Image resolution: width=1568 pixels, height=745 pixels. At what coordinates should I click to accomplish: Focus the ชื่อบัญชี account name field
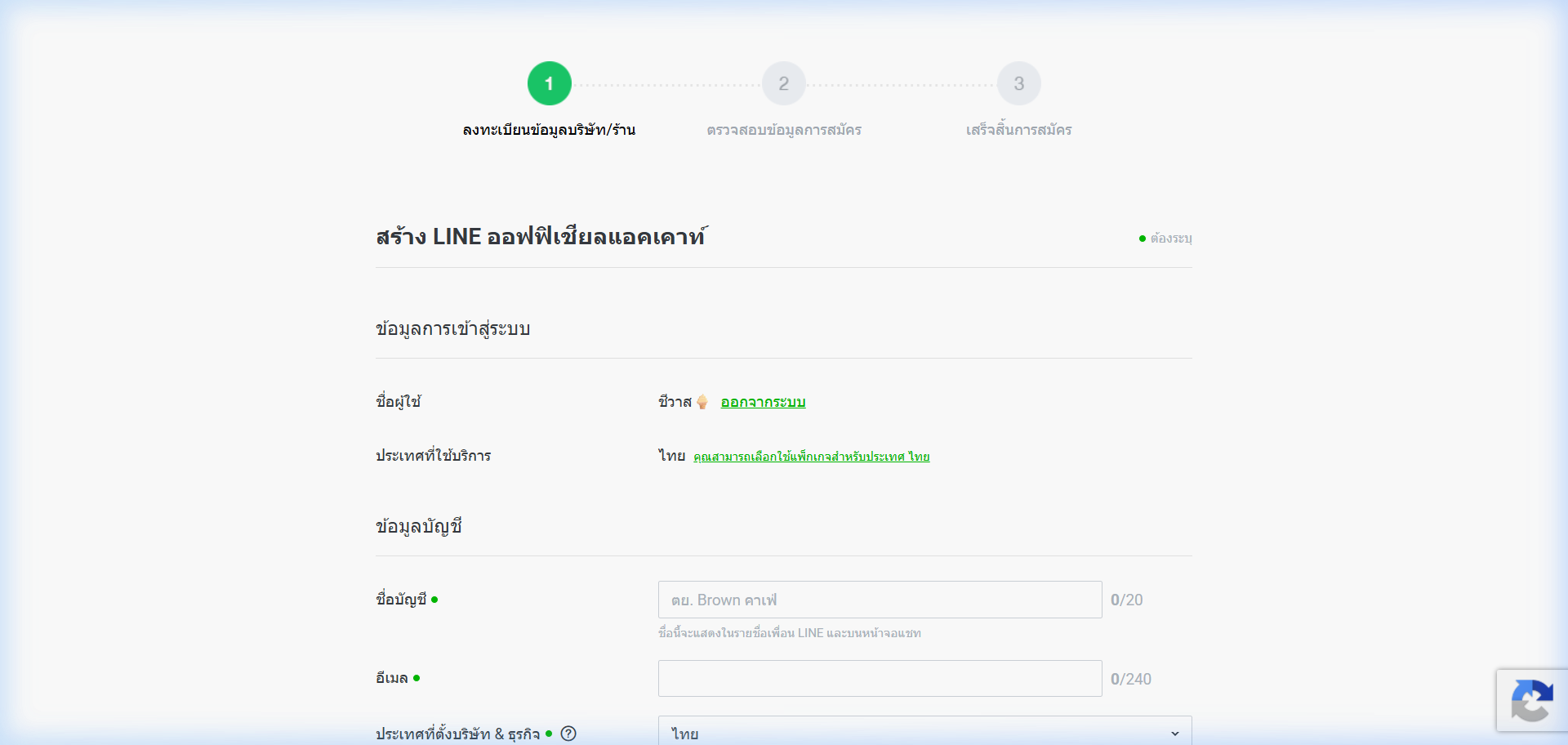(880, 600)
